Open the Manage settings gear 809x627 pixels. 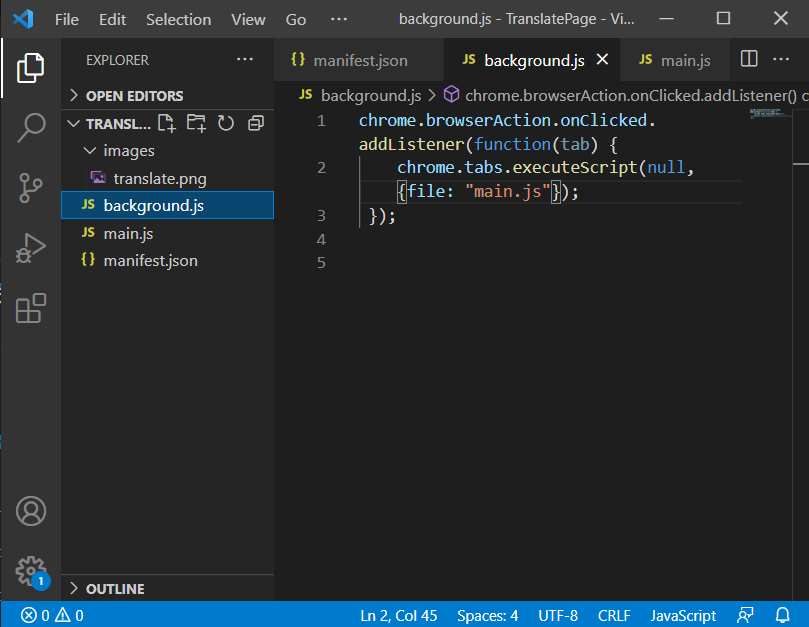[31, 570]
